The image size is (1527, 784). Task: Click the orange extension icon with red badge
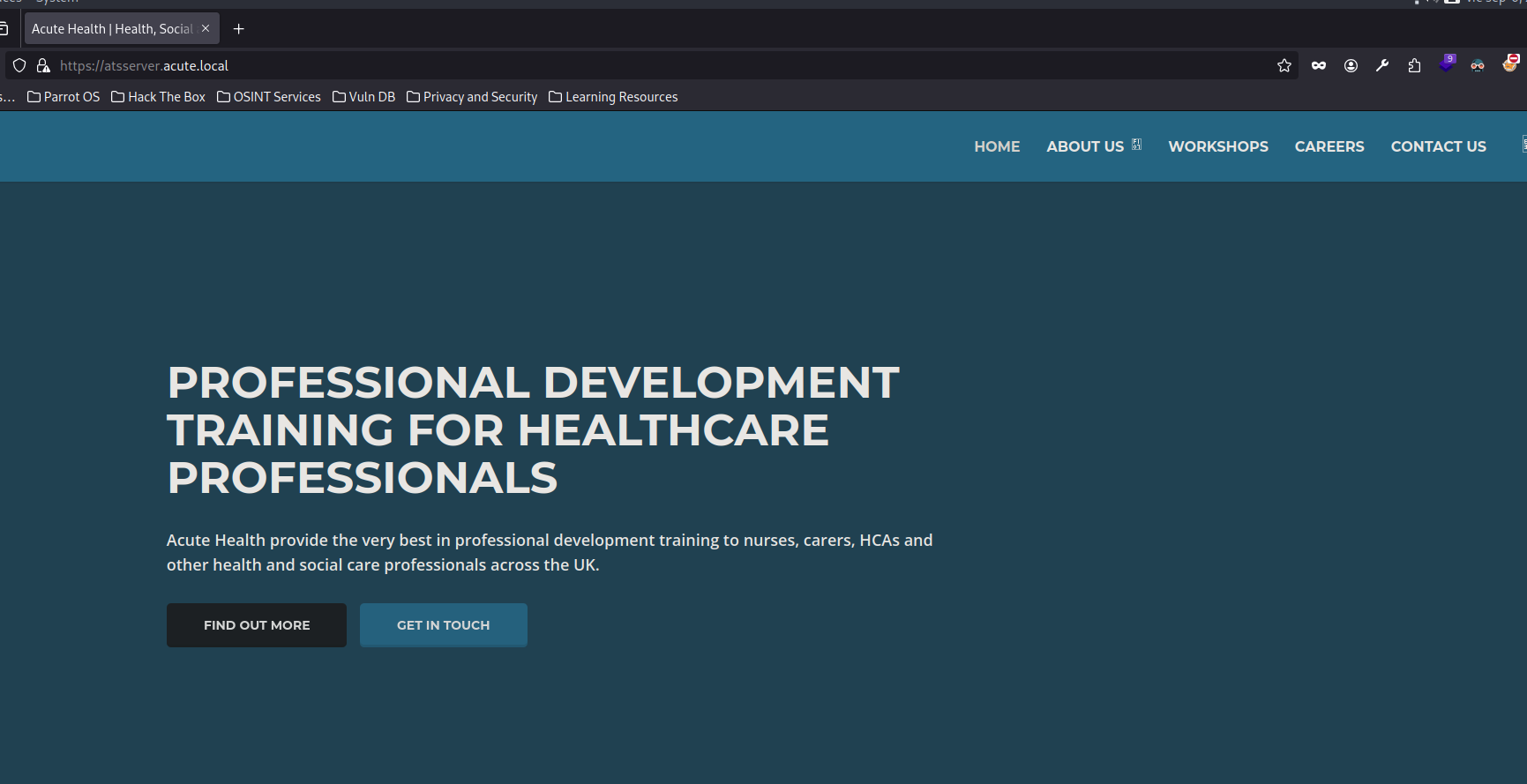coord(1510,63)
